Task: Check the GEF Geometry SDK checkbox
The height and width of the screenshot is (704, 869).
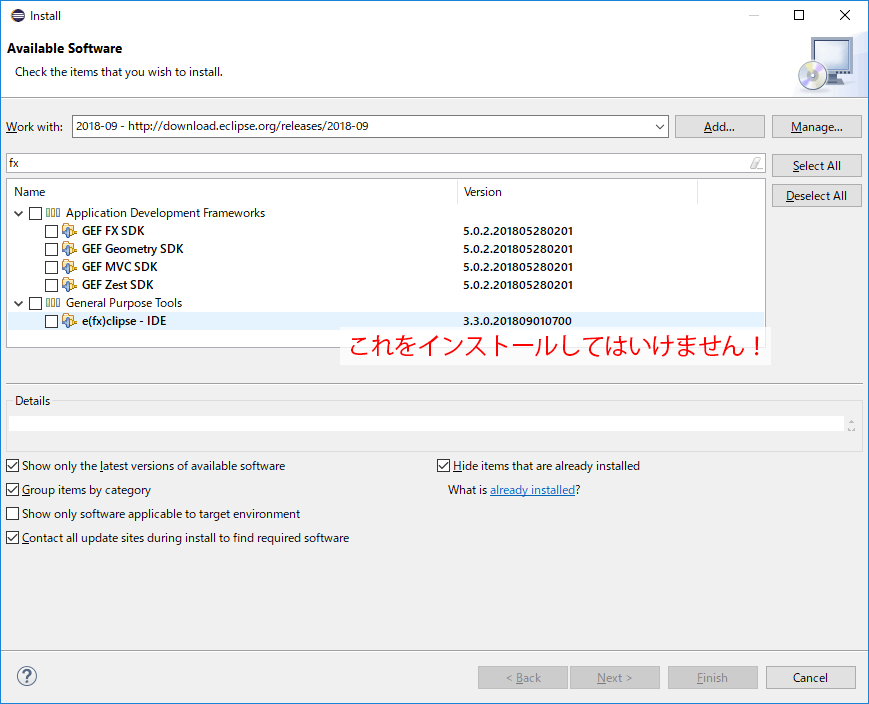Action: tap(51, 249)
